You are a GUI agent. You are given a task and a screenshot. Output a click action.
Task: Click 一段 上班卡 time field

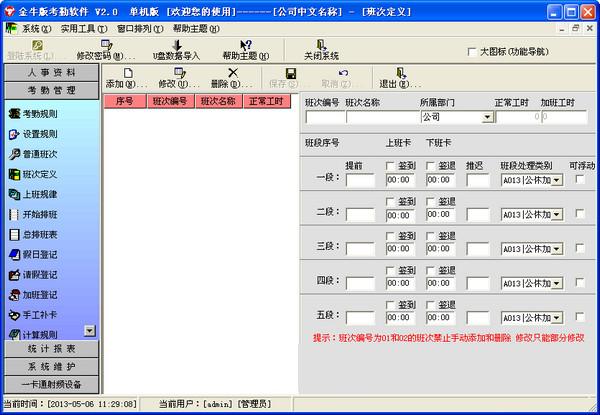pyautogui.click(x=400, y=180)
